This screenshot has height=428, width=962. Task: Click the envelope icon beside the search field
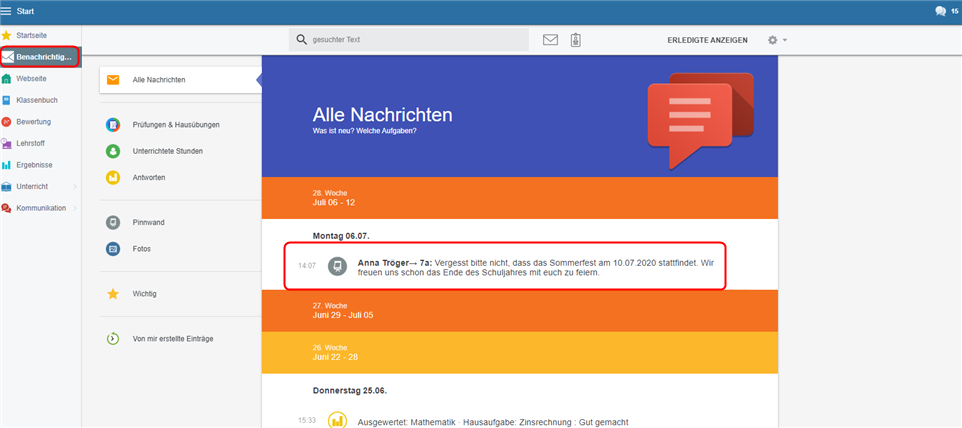[x=550, y=40]
